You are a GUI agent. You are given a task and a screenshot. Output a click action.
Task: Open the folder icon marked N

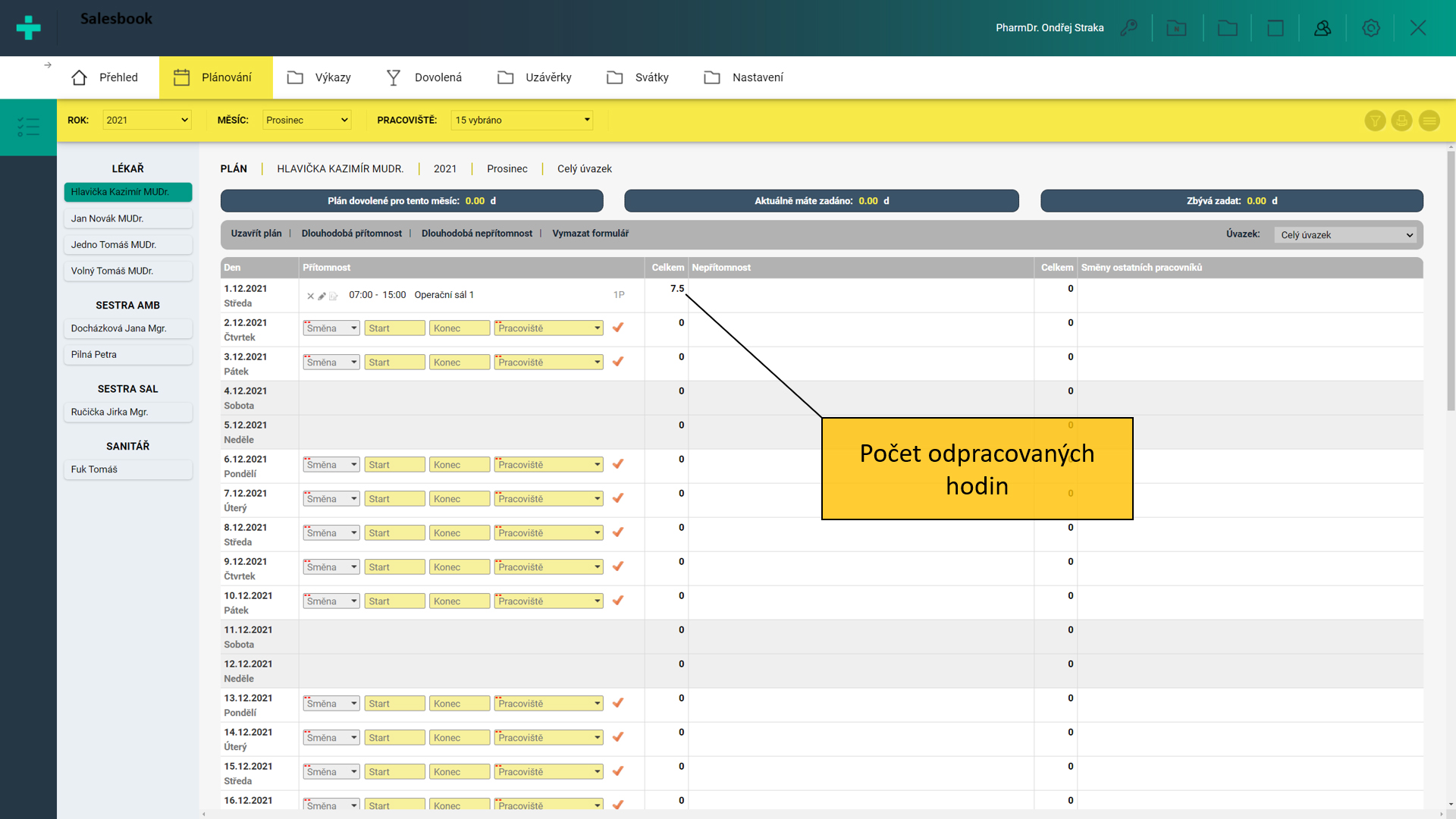1176,28
